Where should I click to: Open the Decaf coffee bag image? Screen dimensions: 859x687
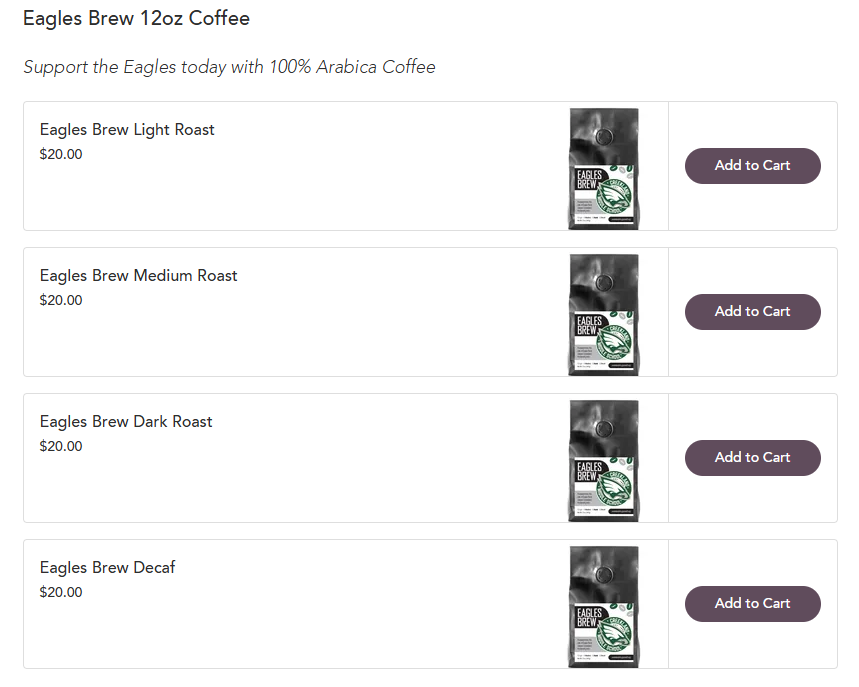click(604, 607)
